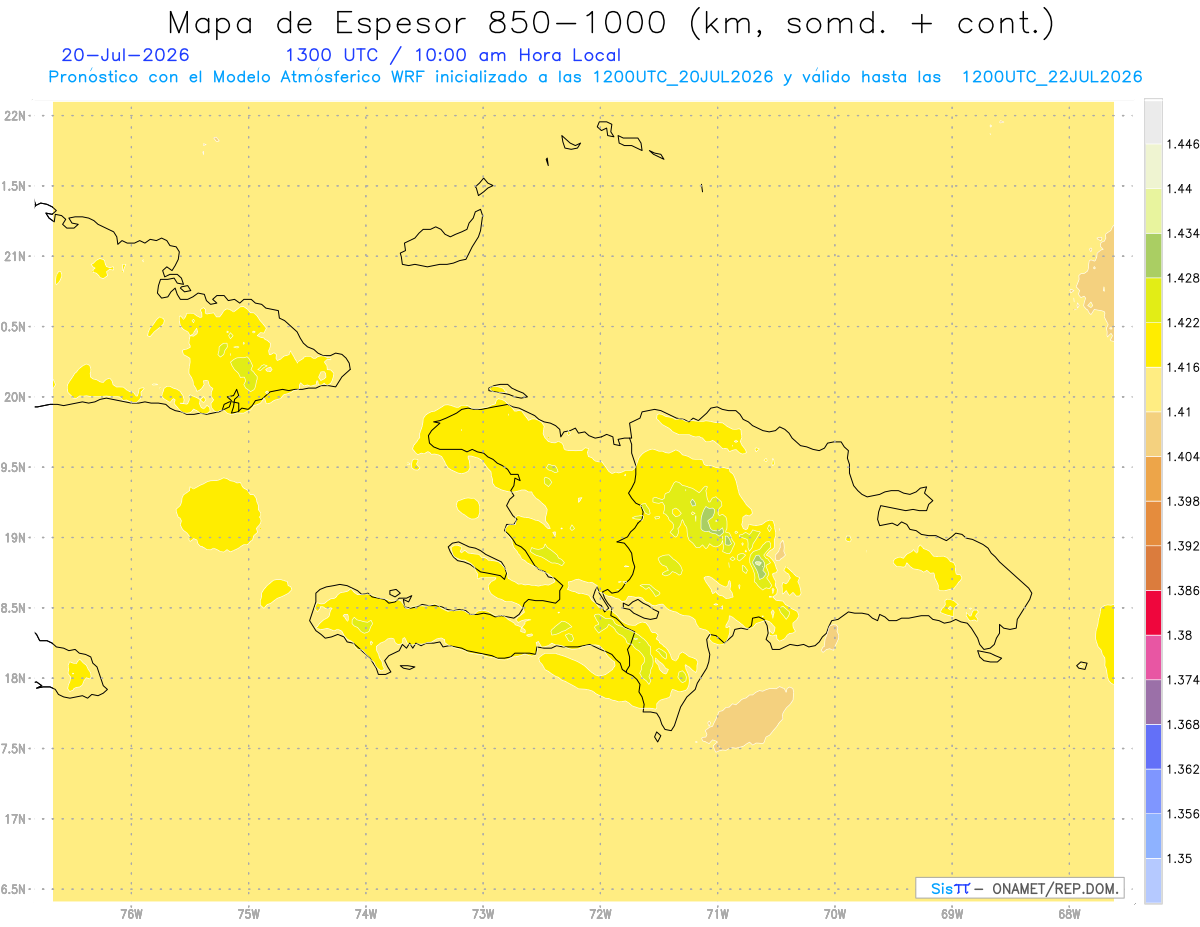Click the colorbar value '1.428'
The width and height of the screenshot is (1200, 927).
point(1183,278)
